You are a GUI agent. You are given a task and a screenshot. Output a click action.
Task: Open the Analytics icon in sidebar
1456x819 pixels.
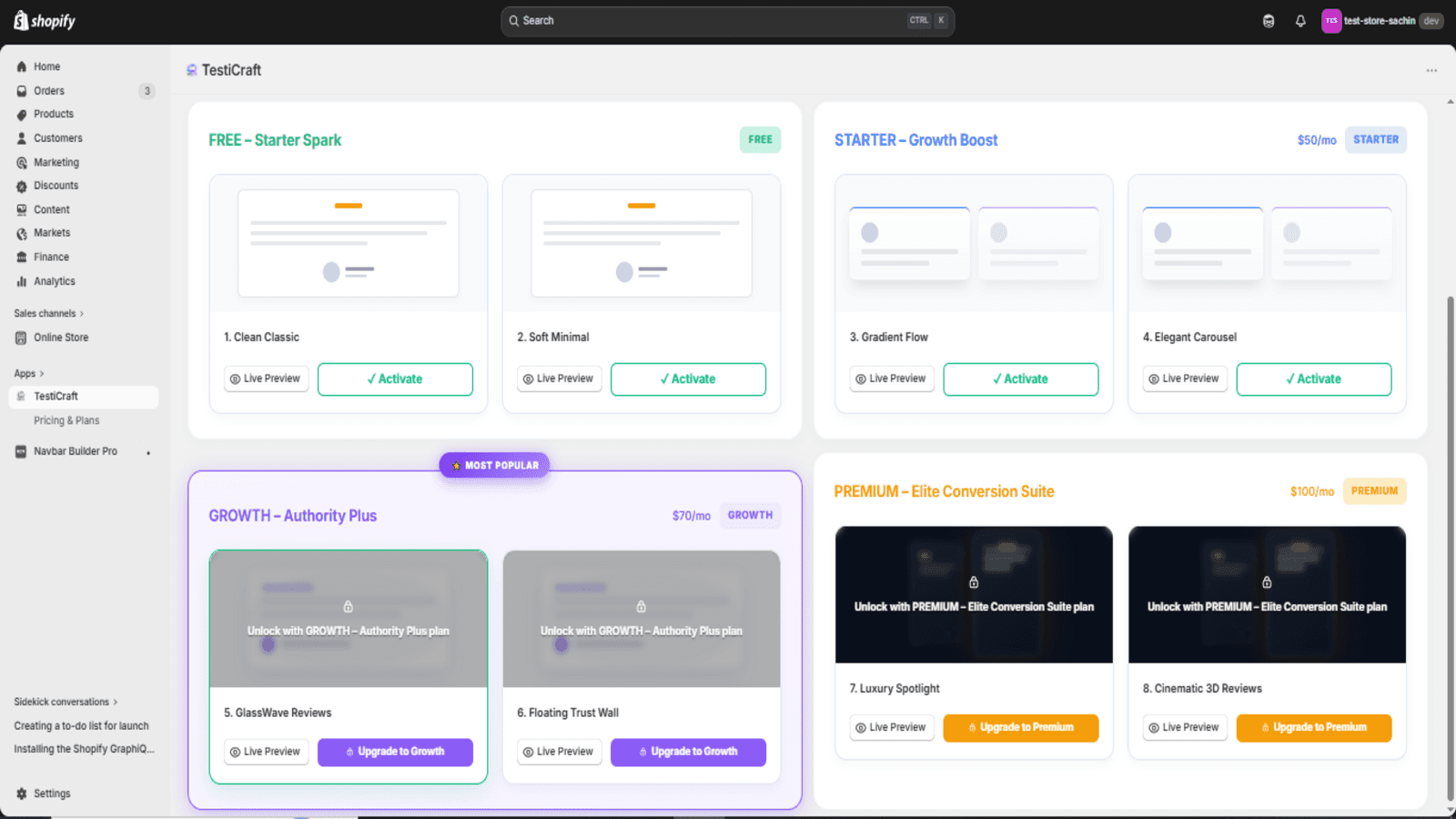22,281
